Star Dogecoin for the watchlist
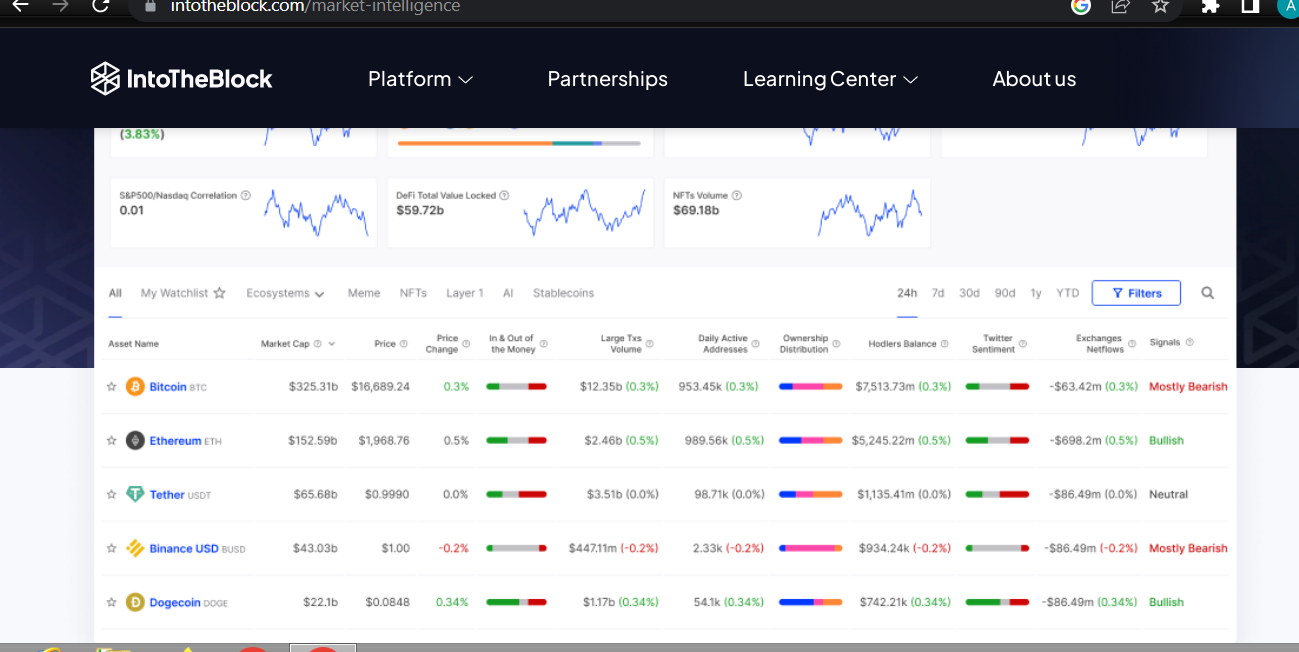This screenshot has height=652, width=1299. point(112,602)
